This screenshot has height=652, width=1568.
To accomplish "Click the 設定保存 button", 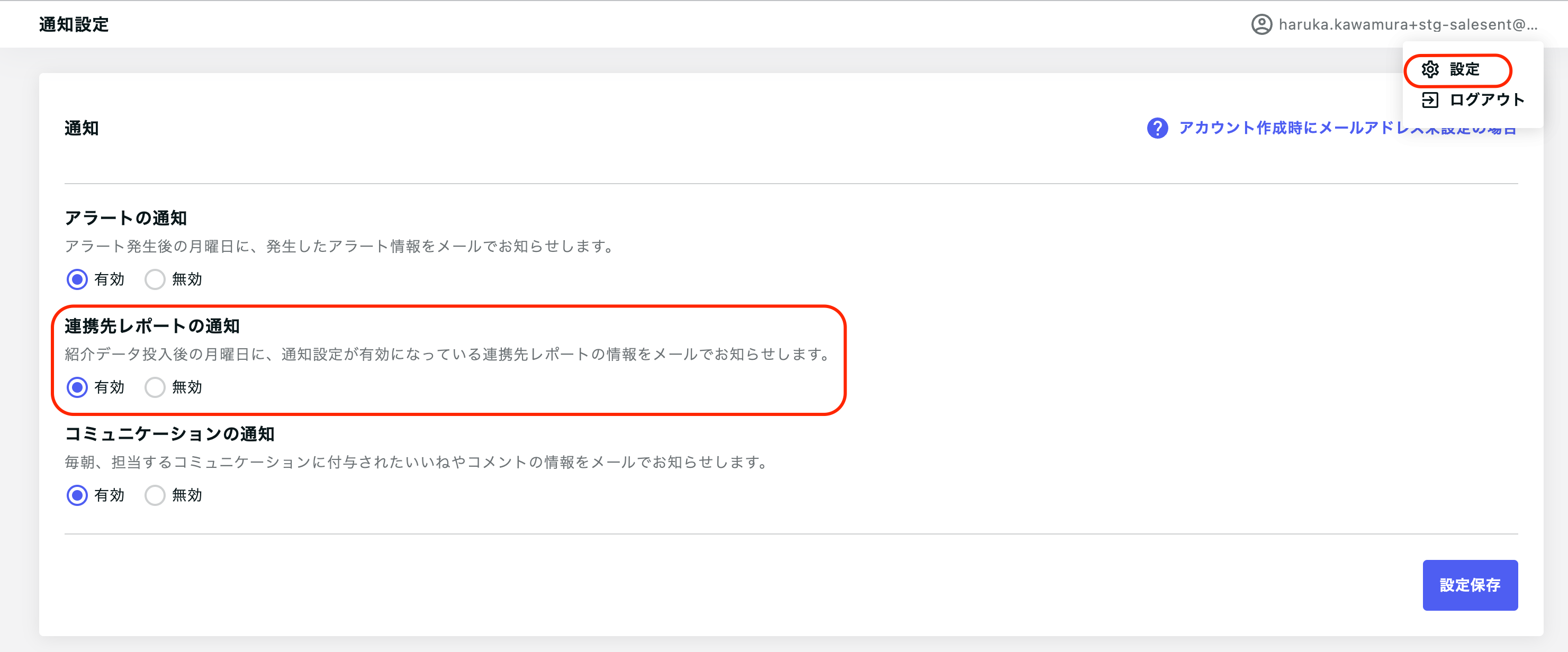I will click(1470, 585).
